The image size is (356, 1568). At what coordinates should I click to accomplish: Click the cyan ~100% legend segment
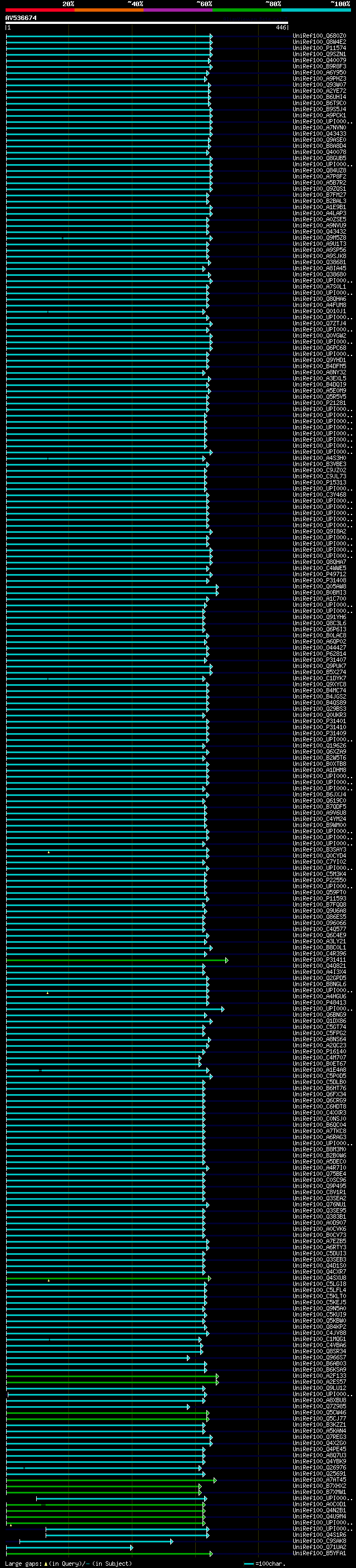[x=317, y=10]
